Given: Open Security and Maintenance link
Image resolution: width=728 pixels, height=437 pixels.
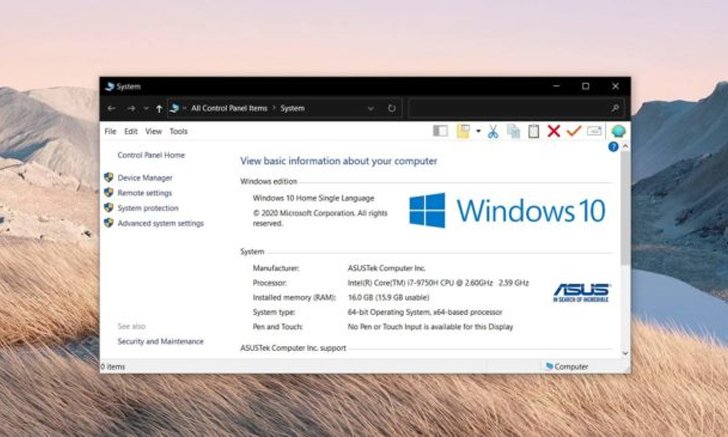Looking at the screenshot, I should (x=161, y=341).
